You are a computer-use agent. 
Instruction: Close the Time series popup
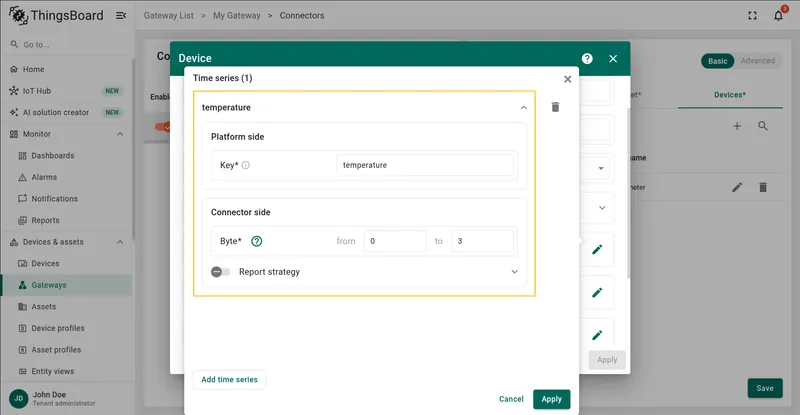567,79
